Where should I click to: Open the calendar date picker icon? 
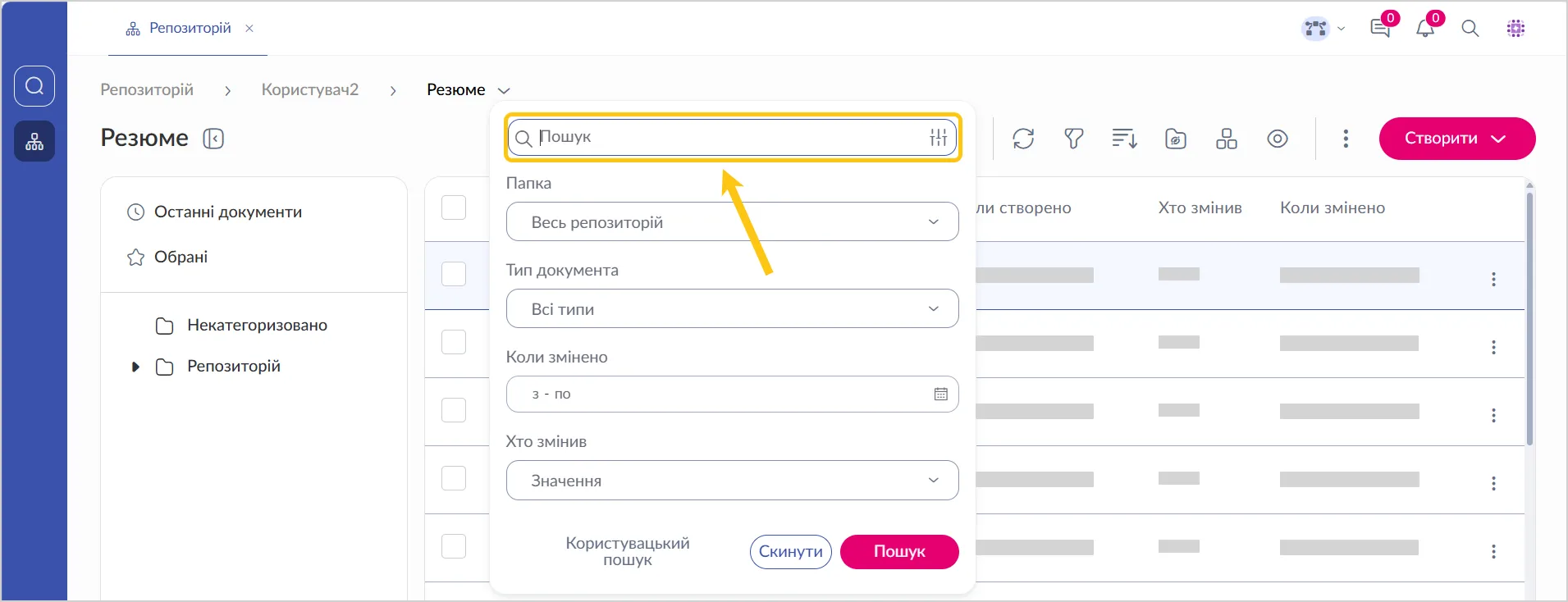pos(940,394)
